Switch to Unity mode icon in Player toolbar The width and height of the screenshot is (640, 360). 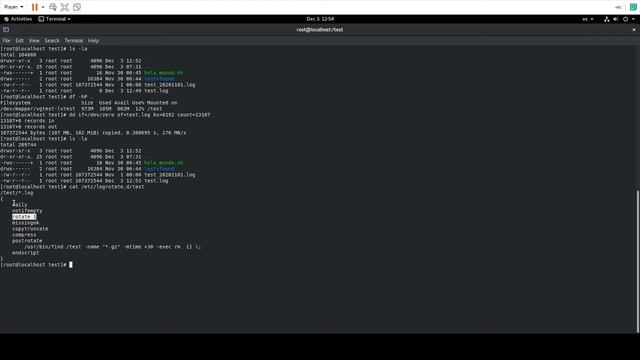(77, 7)
